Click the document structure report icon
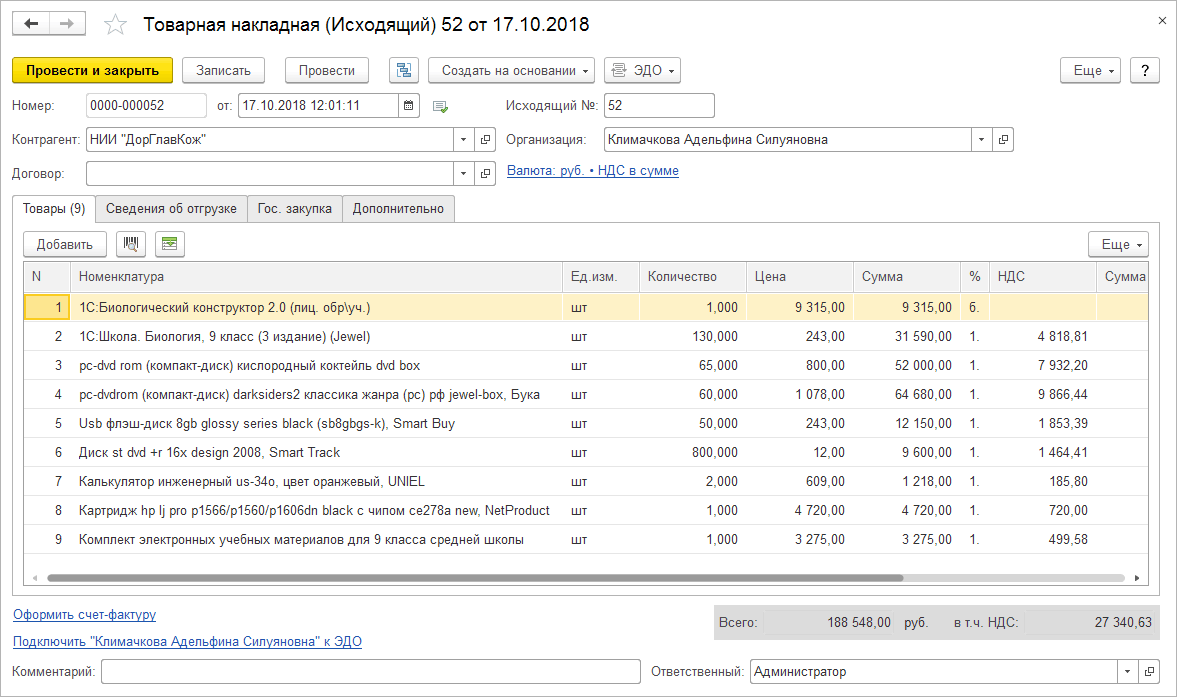 point(403,70)
